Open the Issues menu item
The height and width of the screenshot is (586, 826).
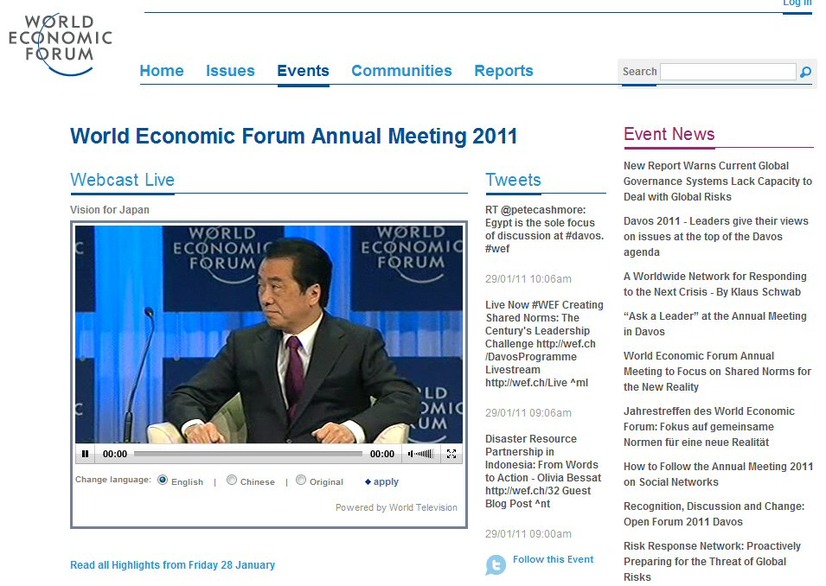click(230, 71)
